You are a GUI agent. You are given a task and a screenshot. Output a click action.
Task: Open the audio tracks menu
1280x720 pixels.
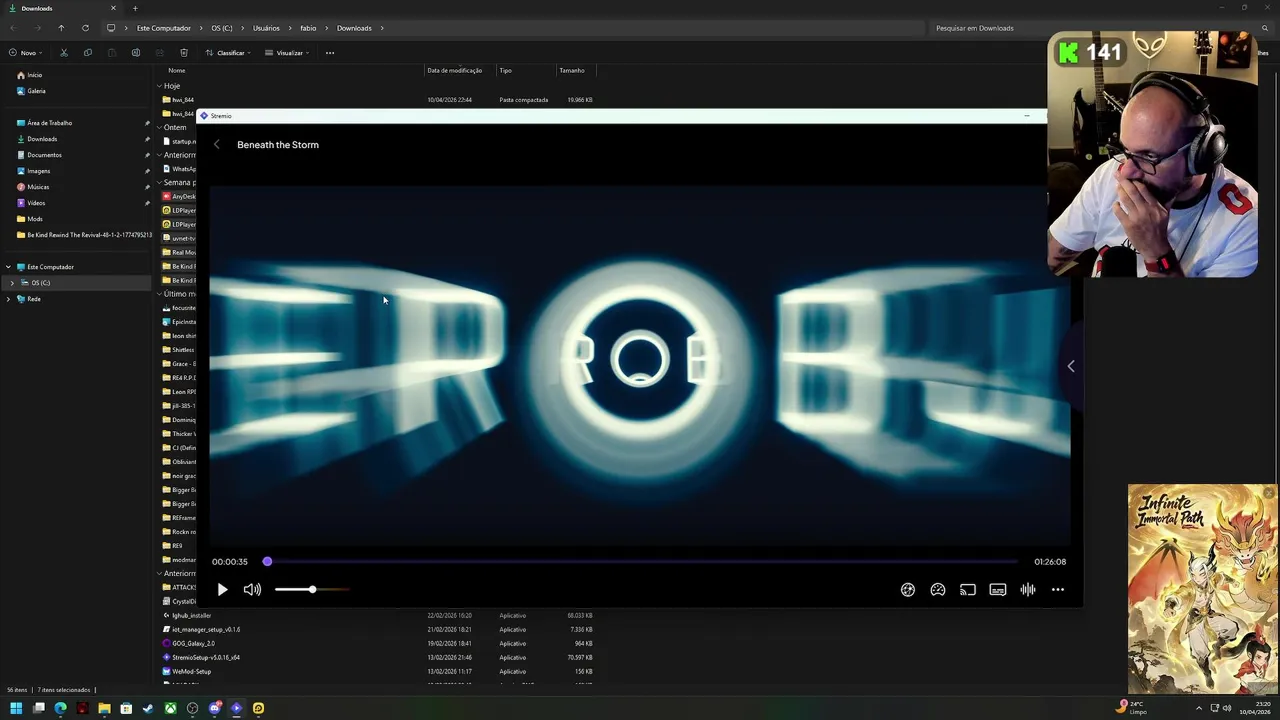1028,590
